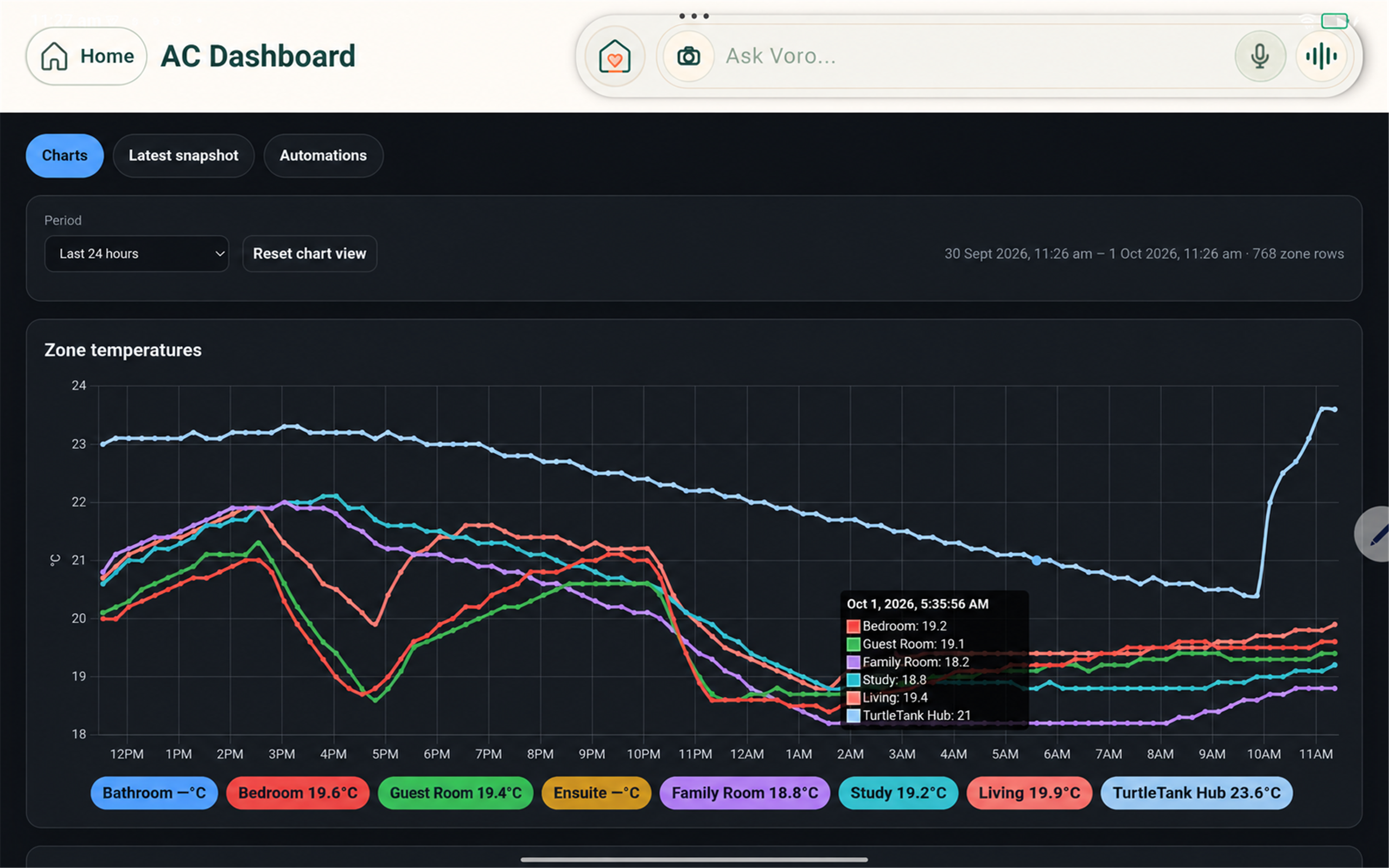Toggle the Study 19.2°C legend chip
1389x868 pixels.
(899, 793)
